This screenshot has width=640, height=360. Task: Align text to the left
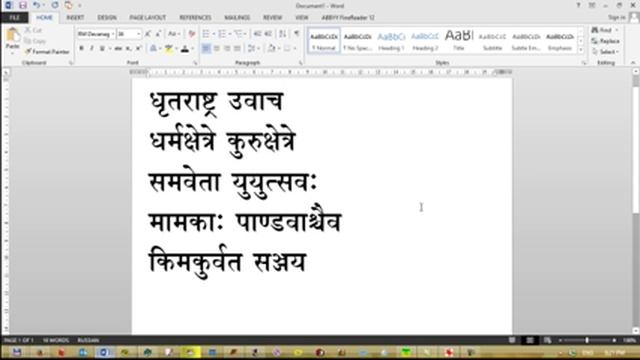click(x=206, y=49)
